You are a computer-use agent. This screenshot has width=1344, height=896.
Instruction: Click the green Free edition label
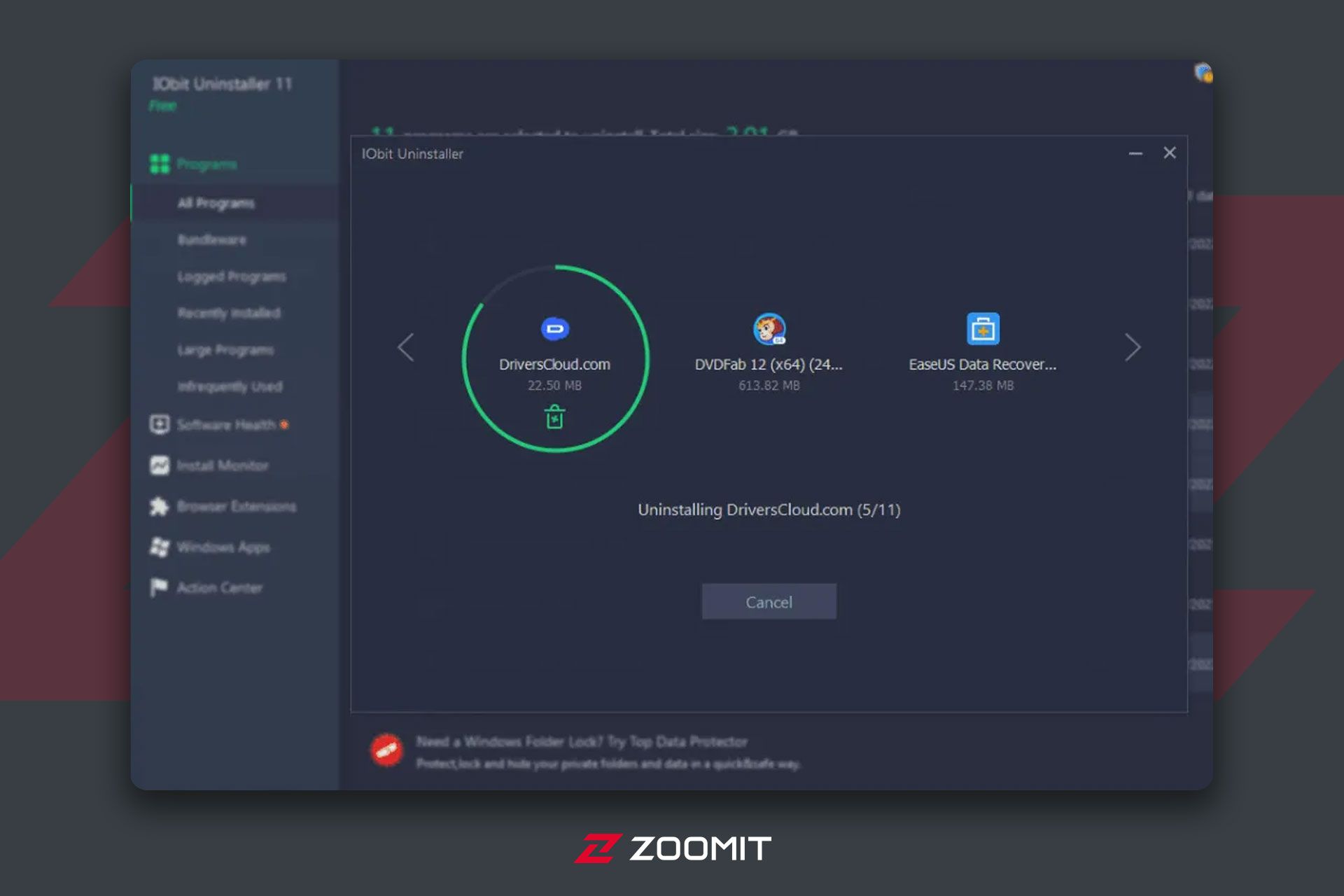162,106
